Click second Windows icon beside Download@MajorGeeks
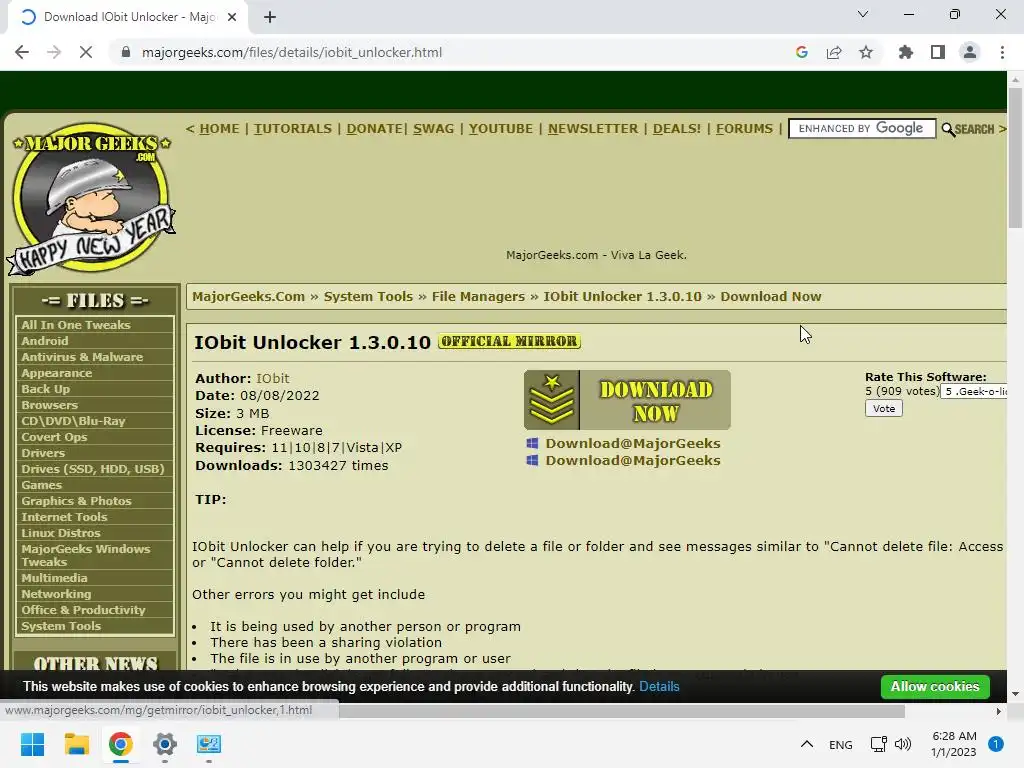The width and height of the screenshot is (1024, 768). click(532, 460)
